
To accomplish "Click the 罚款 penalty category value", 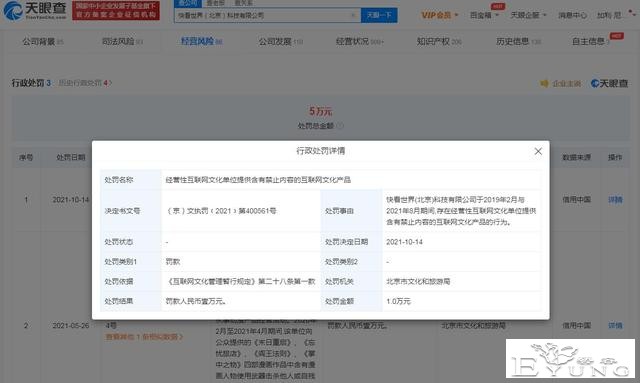I will 173,262.
